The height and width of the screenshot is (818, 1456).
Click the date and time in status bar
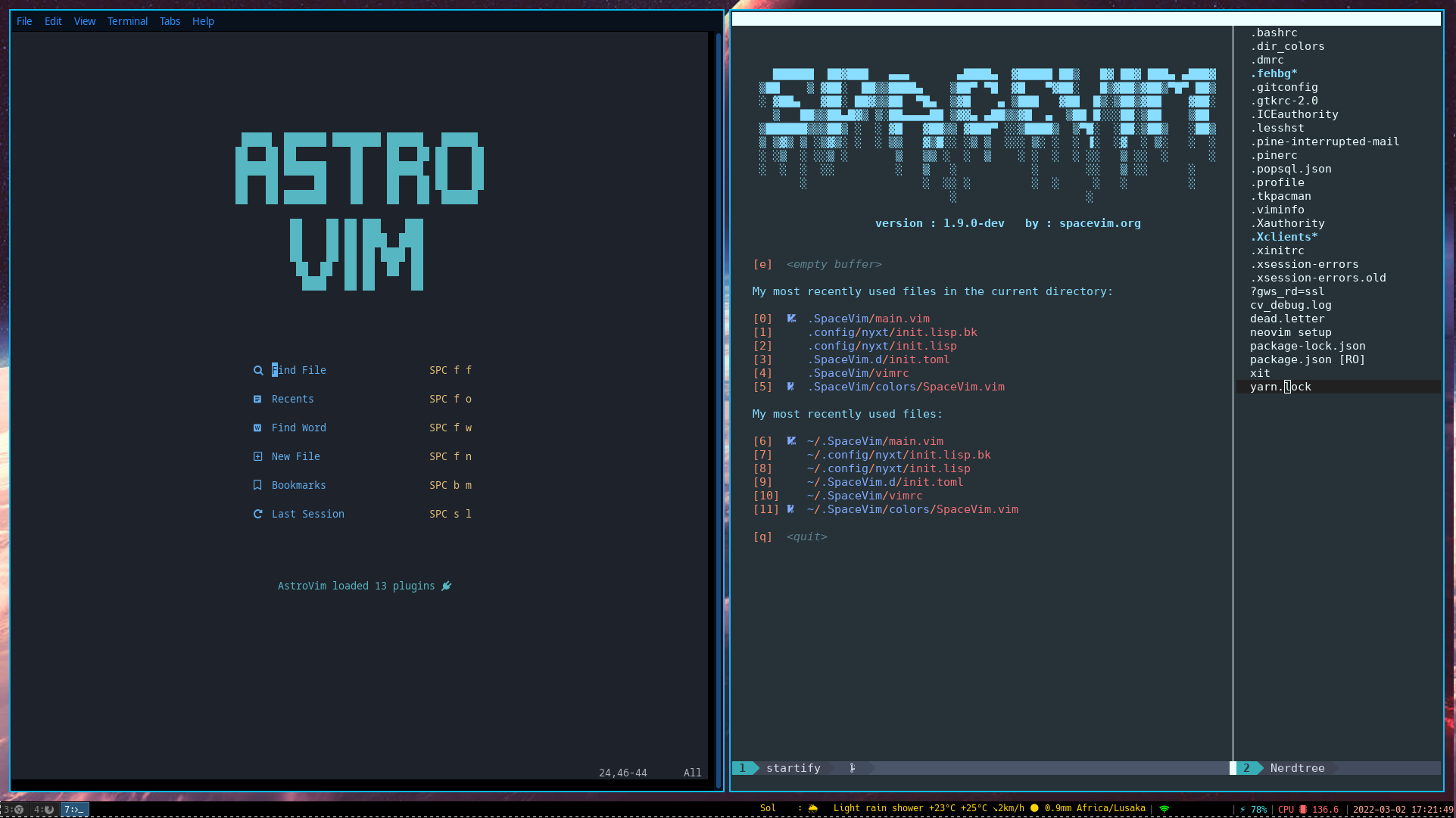point(1402,809)
